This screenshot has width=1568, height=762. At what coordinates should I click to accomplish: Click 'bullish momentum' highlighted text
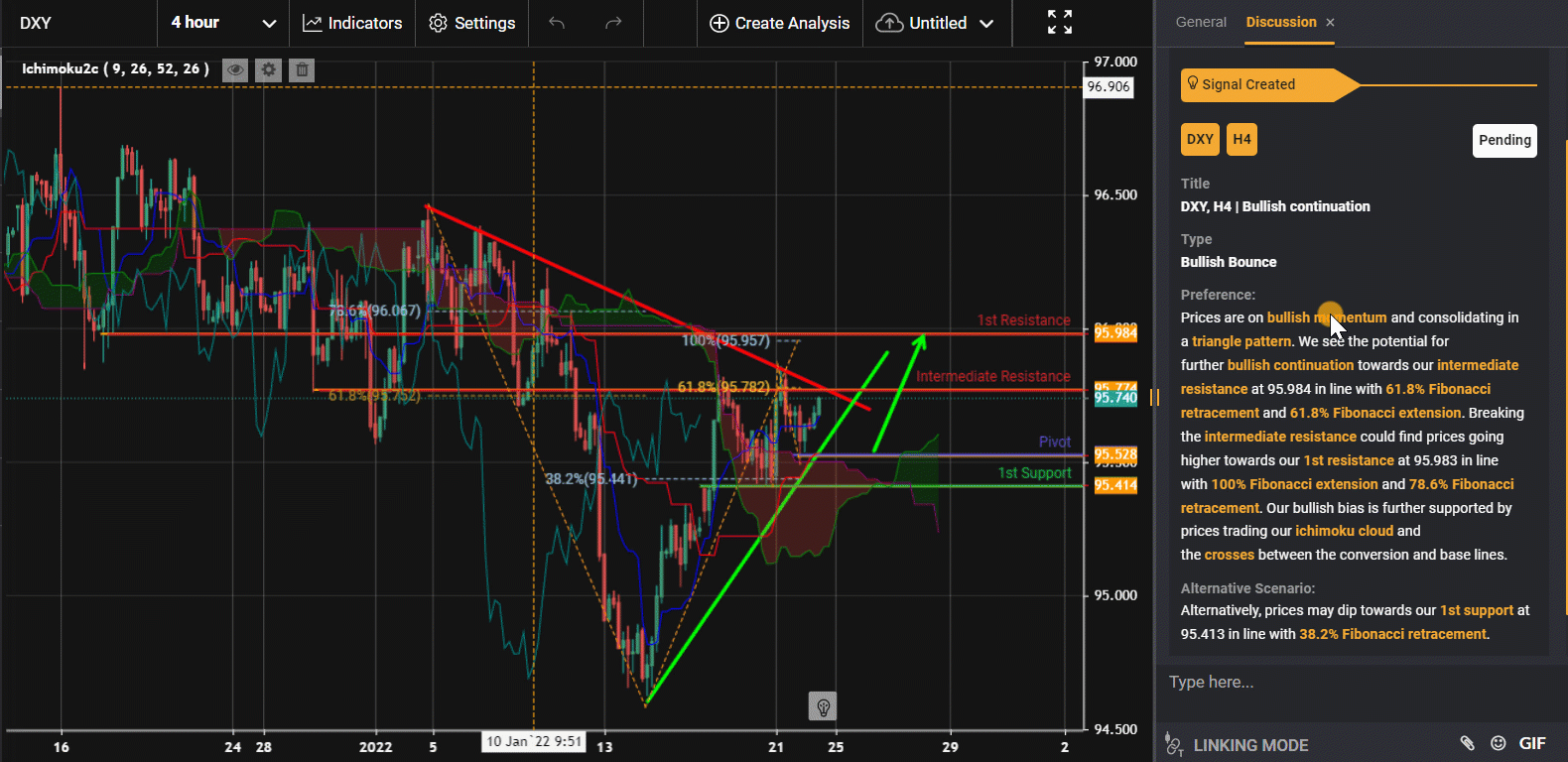(1327, 317)
